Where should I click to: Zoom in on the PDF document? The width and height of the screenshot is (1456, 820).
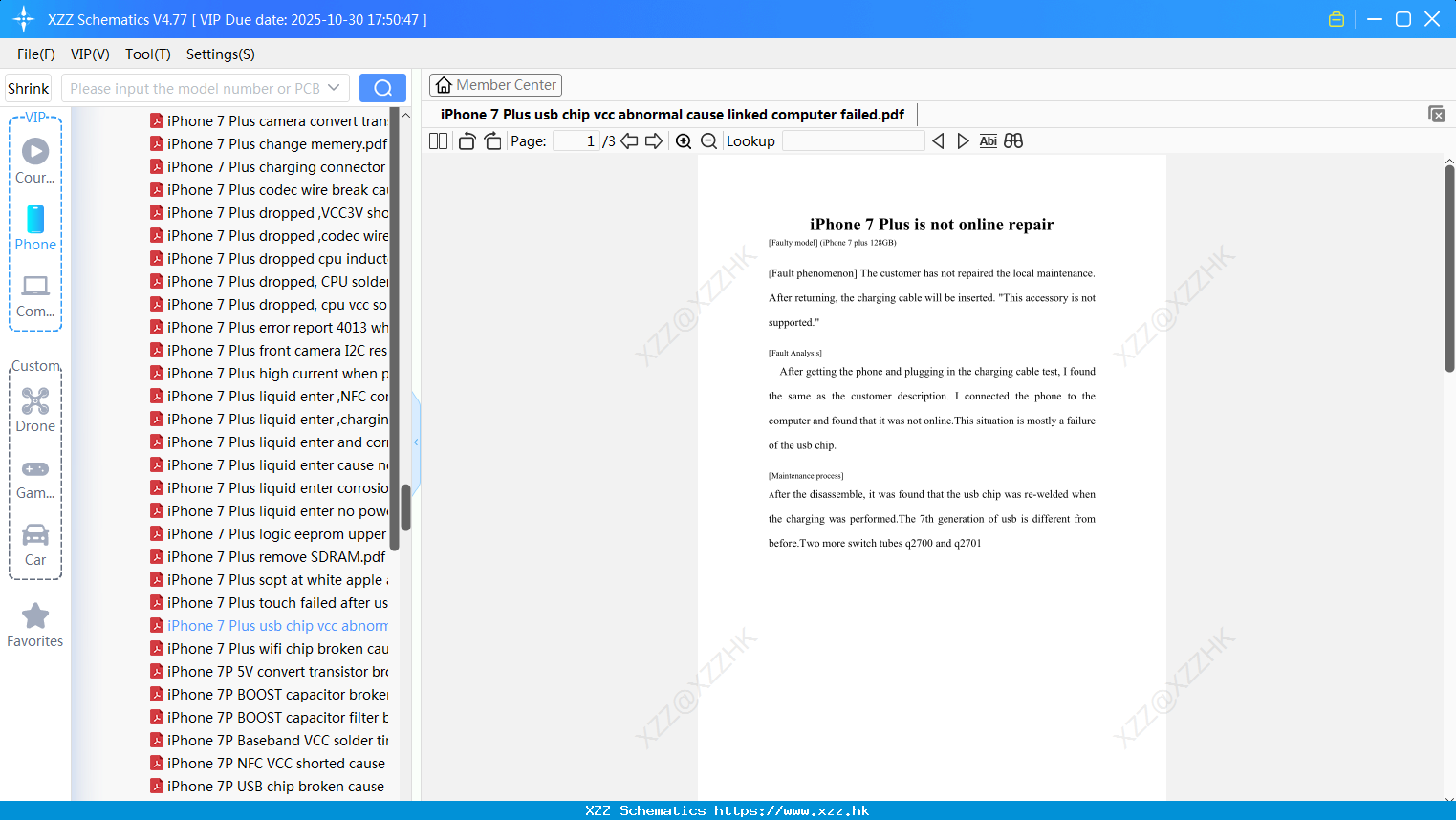(x=684, y=140)
